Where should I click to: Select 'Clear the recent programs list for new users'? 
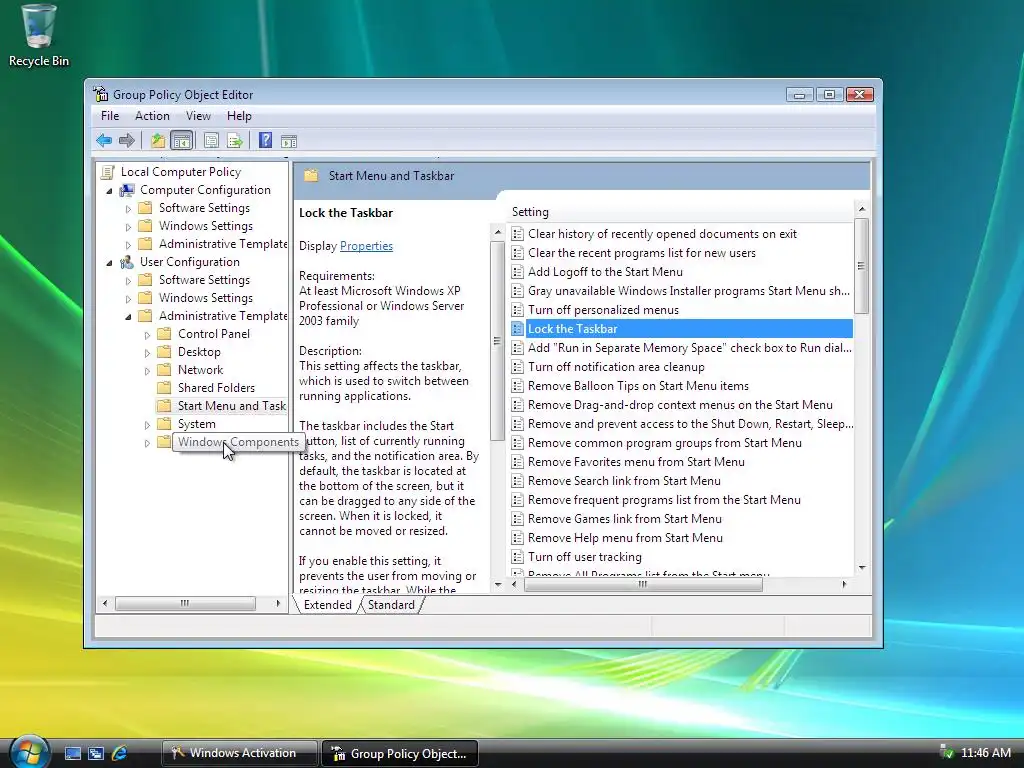tap(641, 253)
